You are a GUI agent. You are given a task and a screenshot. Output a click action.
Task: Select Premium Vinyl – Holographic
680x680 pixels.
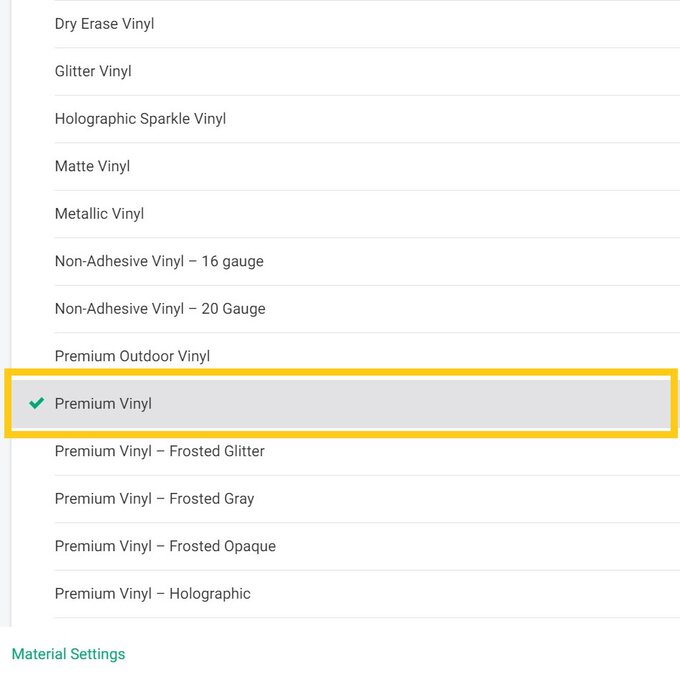152,594
